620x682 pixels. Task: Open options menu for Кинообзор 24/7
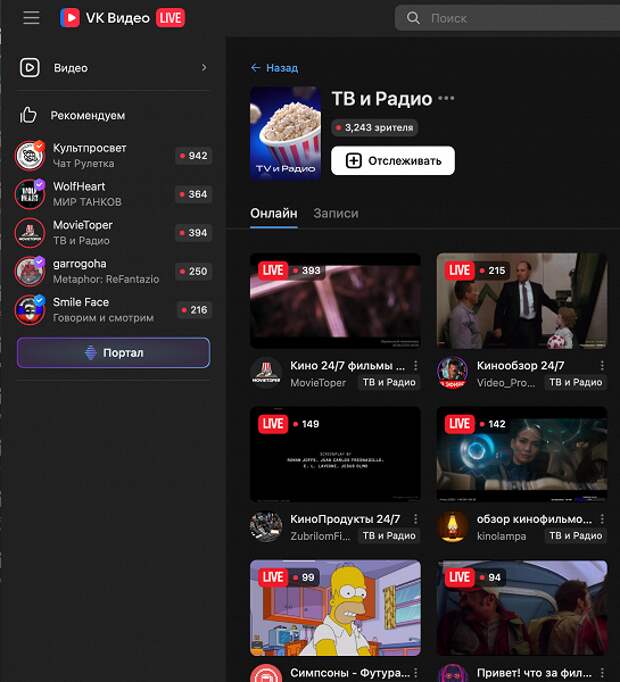(x=602, y=366)
